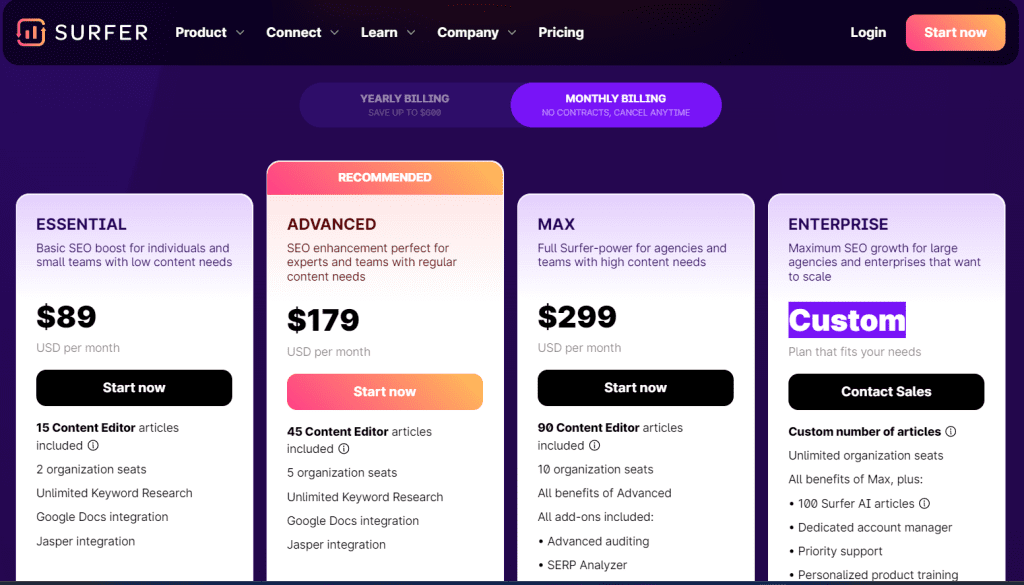
Task: Start the Essential plan
Action: tap(134, 388)
